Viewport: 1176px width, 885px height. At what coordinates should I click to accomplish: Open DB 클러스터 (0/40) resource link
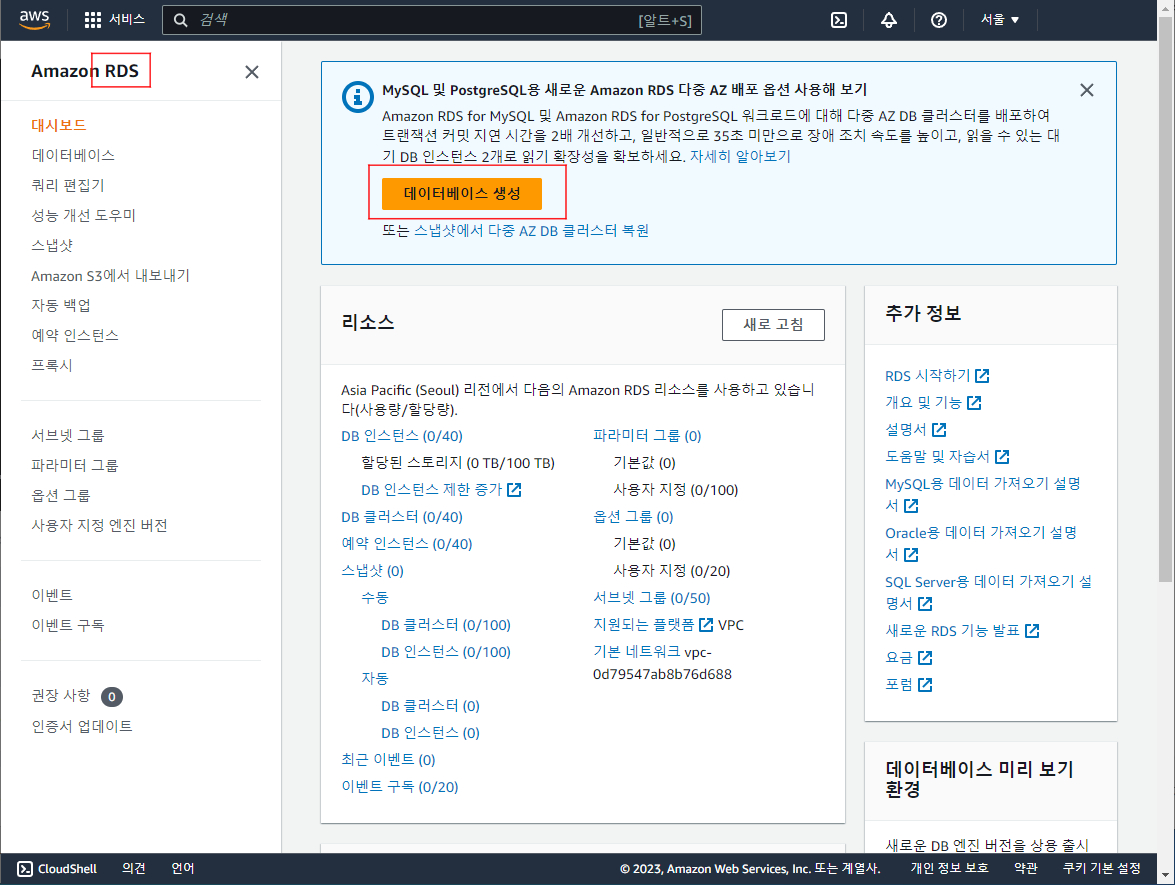click(x=402, y=517)
